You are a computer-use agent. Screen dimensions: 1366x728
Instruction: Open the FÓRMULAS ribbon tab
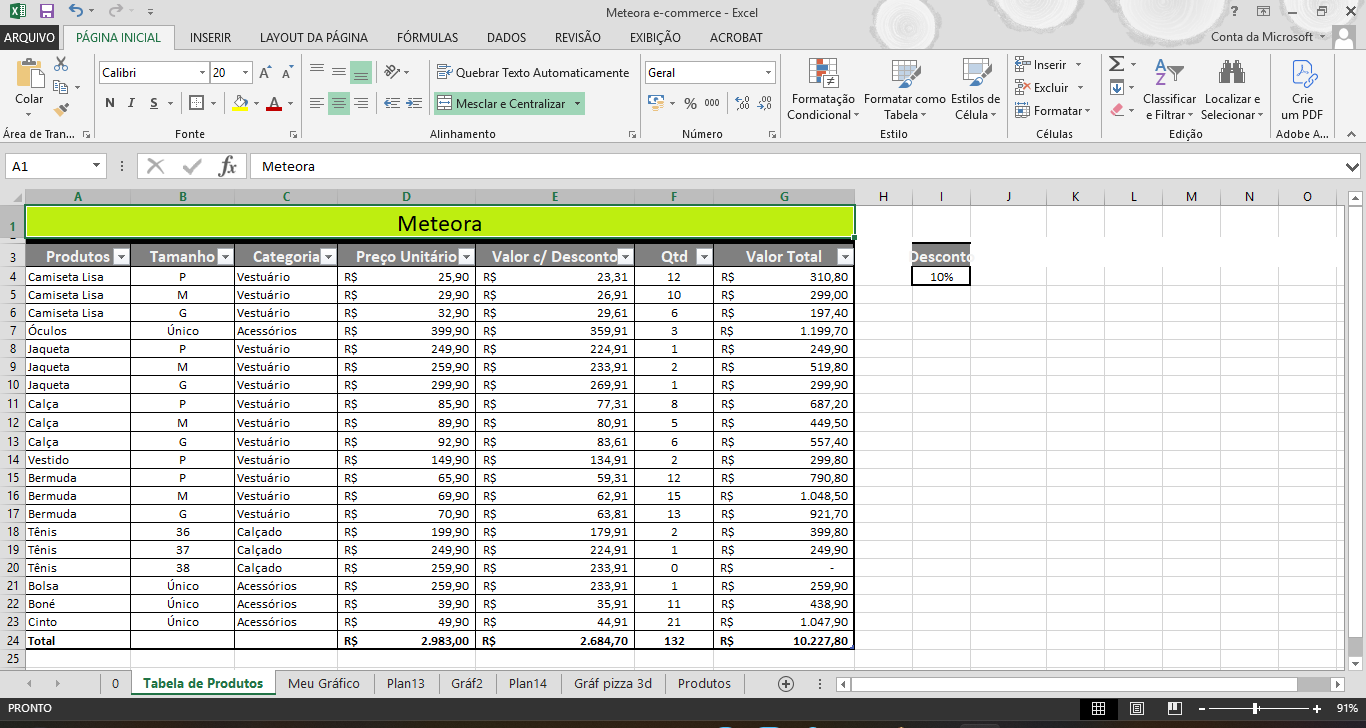tap(427, 38)
